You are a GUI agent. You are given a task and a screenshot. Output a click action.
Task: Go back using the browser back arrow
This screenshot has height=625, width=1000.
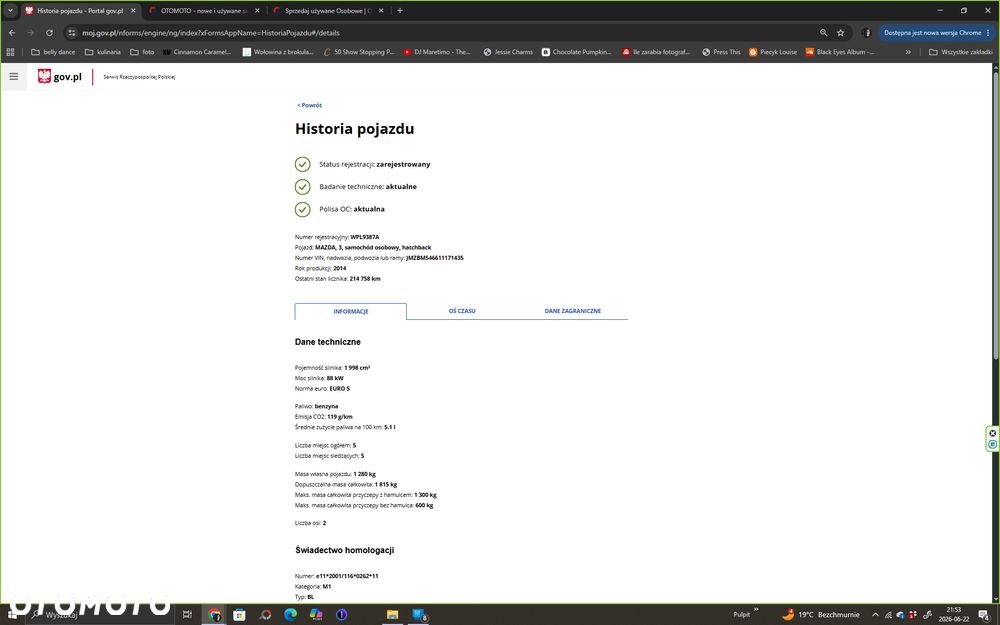click(x=12, y=33)
